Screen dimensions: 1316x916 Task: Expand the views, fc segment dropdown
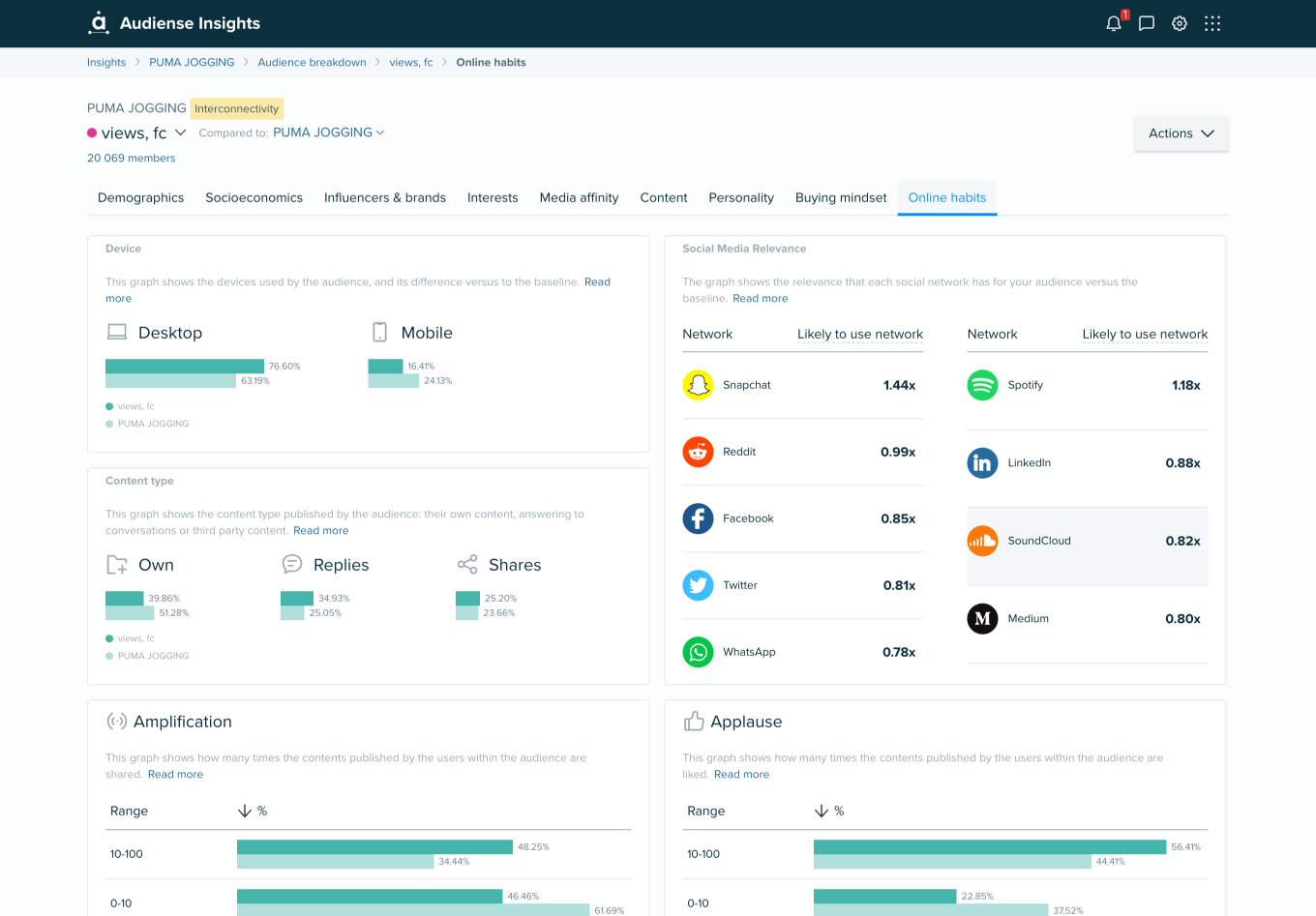(x=180, y=133)
